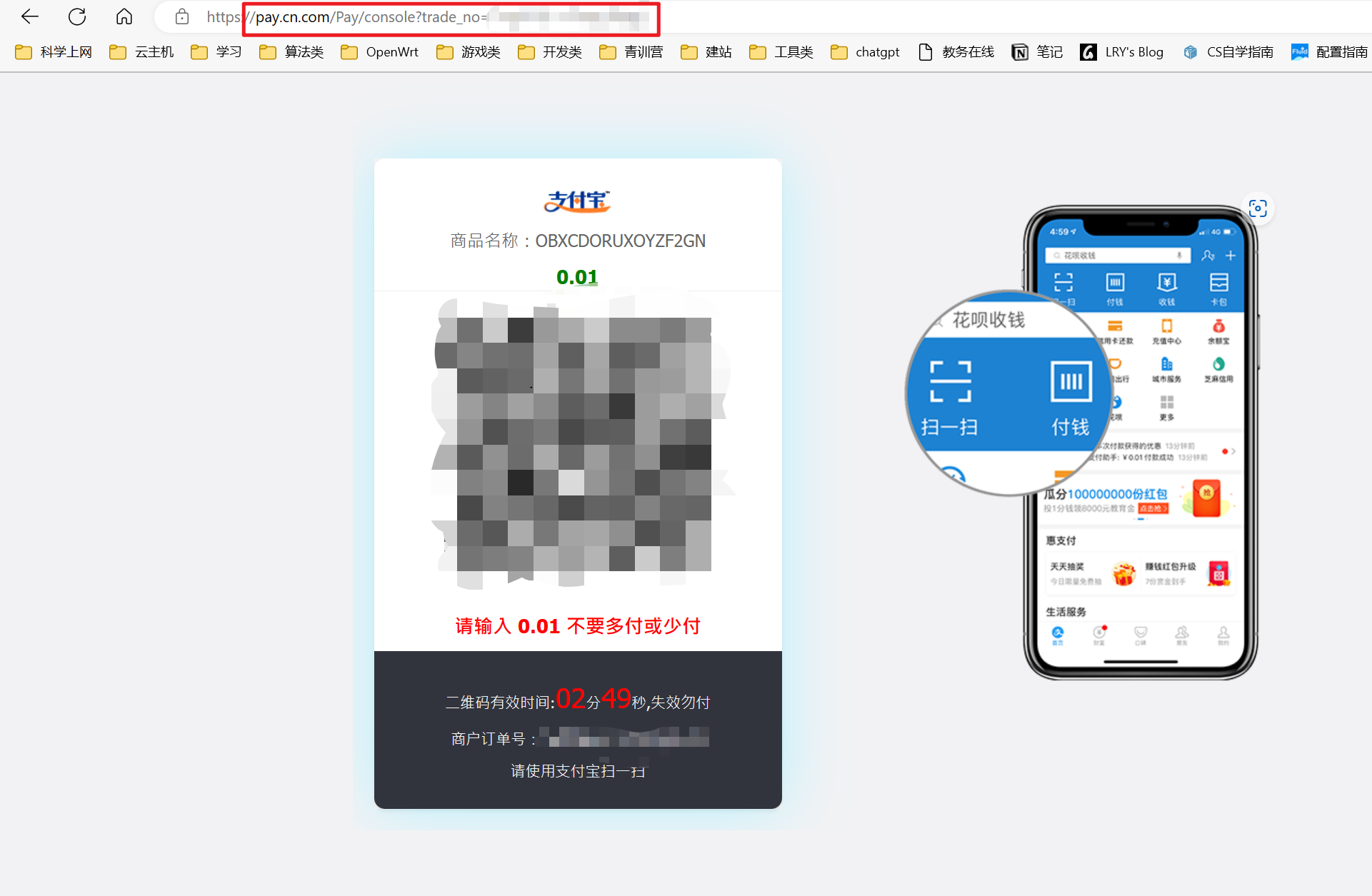Expand the OpenWrt bookmark folder
1372x896 pixels.
[x=380, y=52]
